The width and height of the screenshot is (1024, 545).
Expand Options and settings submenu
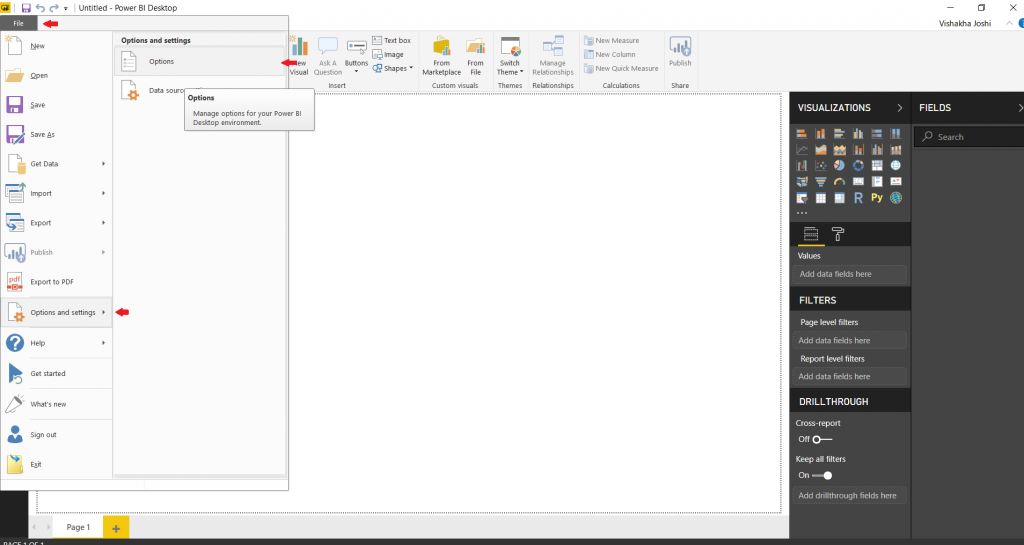point(103,313)
